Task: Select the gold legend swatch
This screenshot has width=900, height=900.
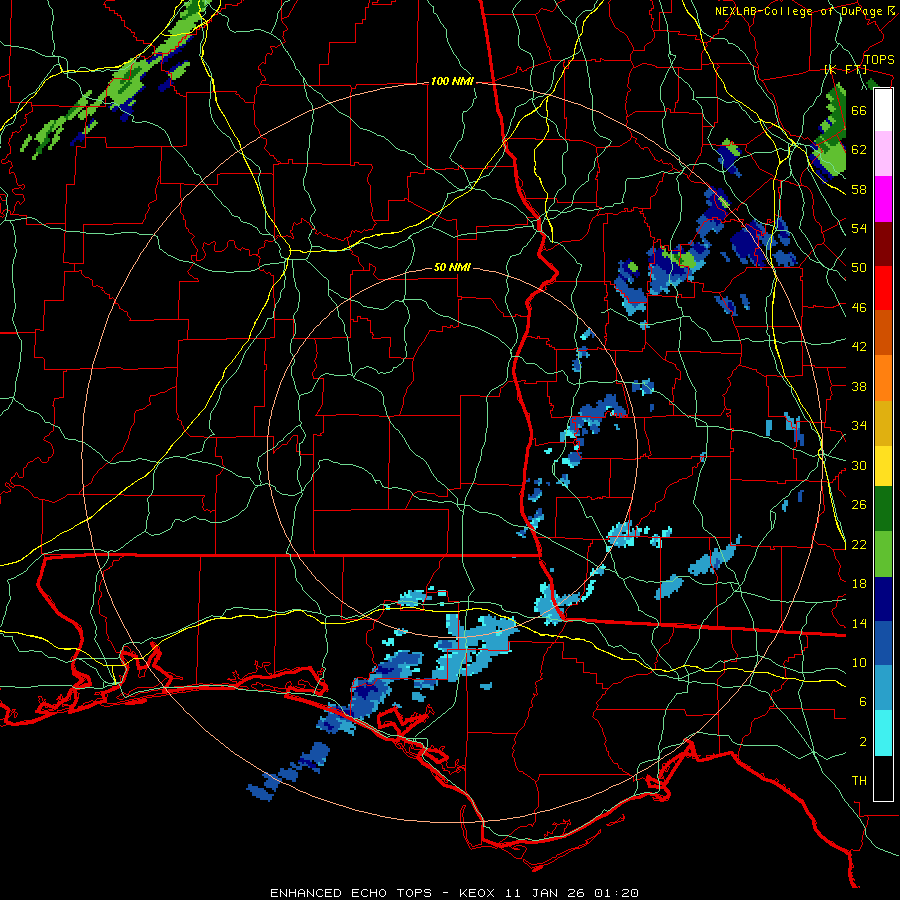Action: (x=883, y=422)
